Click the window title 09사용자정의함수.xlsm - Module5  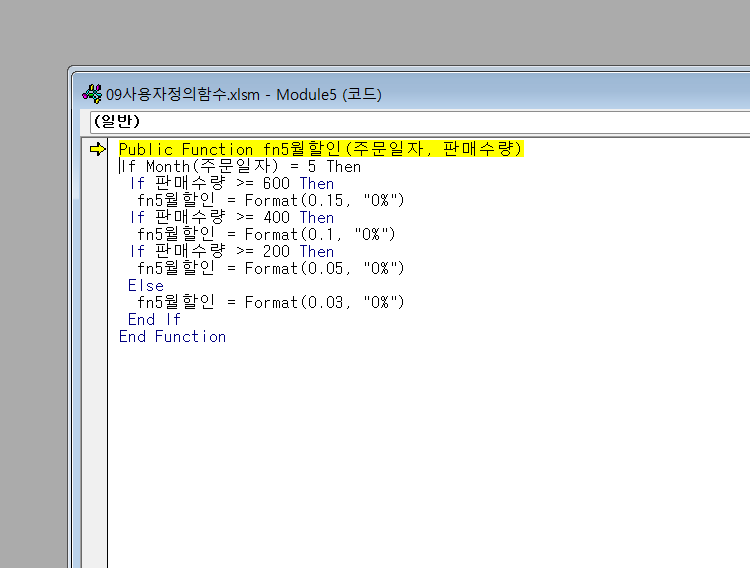[243, 94]
